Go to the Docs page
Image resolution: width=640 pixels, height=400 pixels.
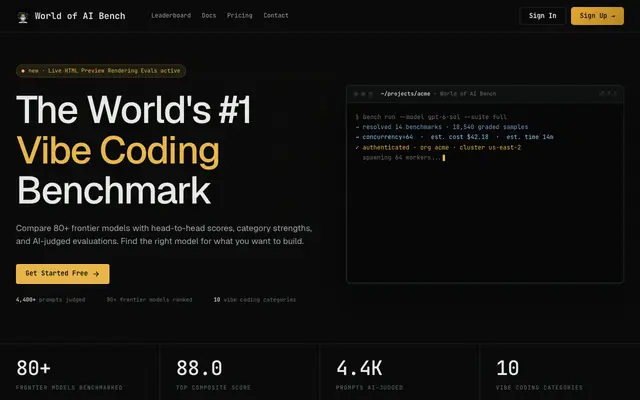coord(209,16)
